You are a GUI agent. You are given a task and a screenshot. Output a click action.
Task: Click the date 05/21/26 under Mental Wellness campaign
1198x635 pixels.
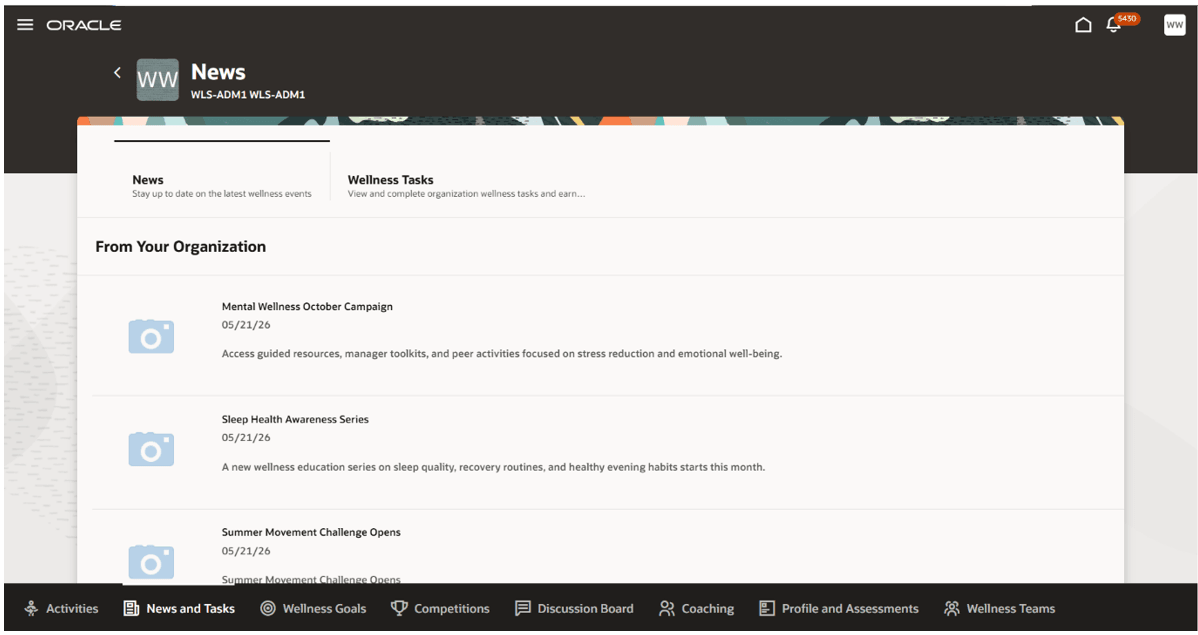coord(246,325)
